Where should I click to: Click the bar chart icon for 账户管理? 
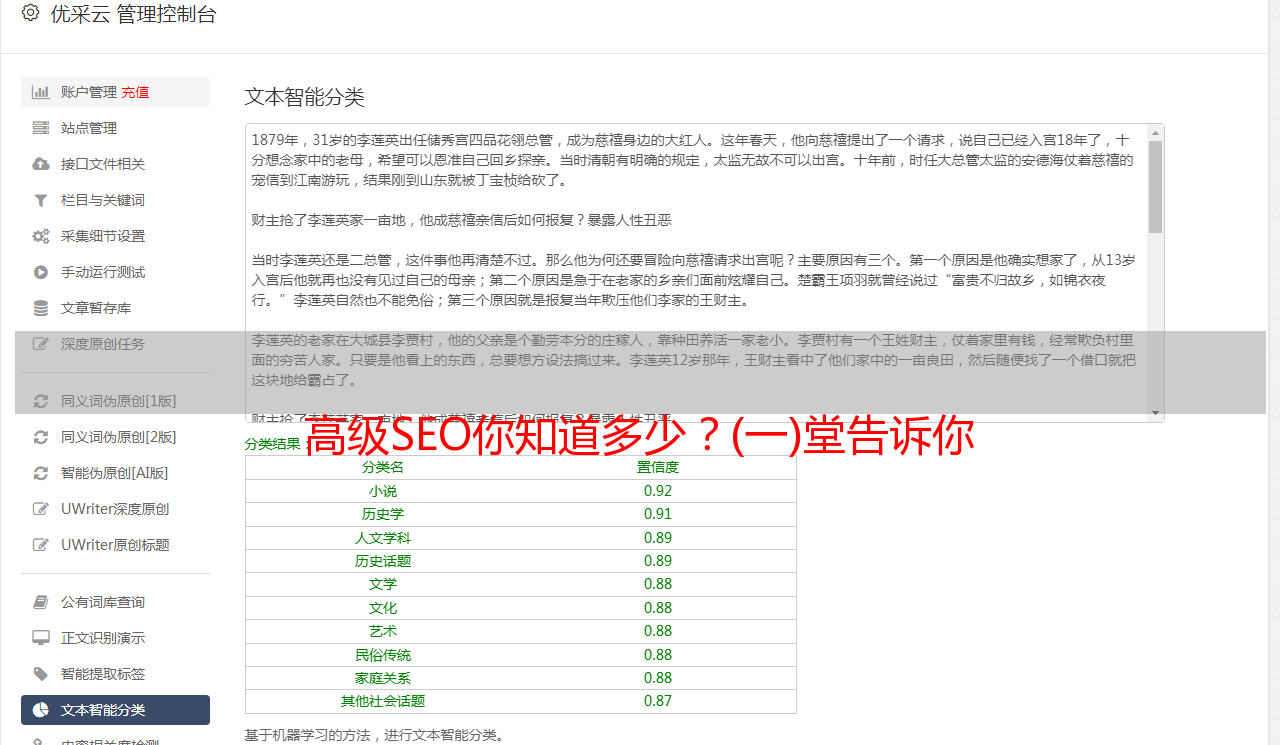click(x=41, y=92)
